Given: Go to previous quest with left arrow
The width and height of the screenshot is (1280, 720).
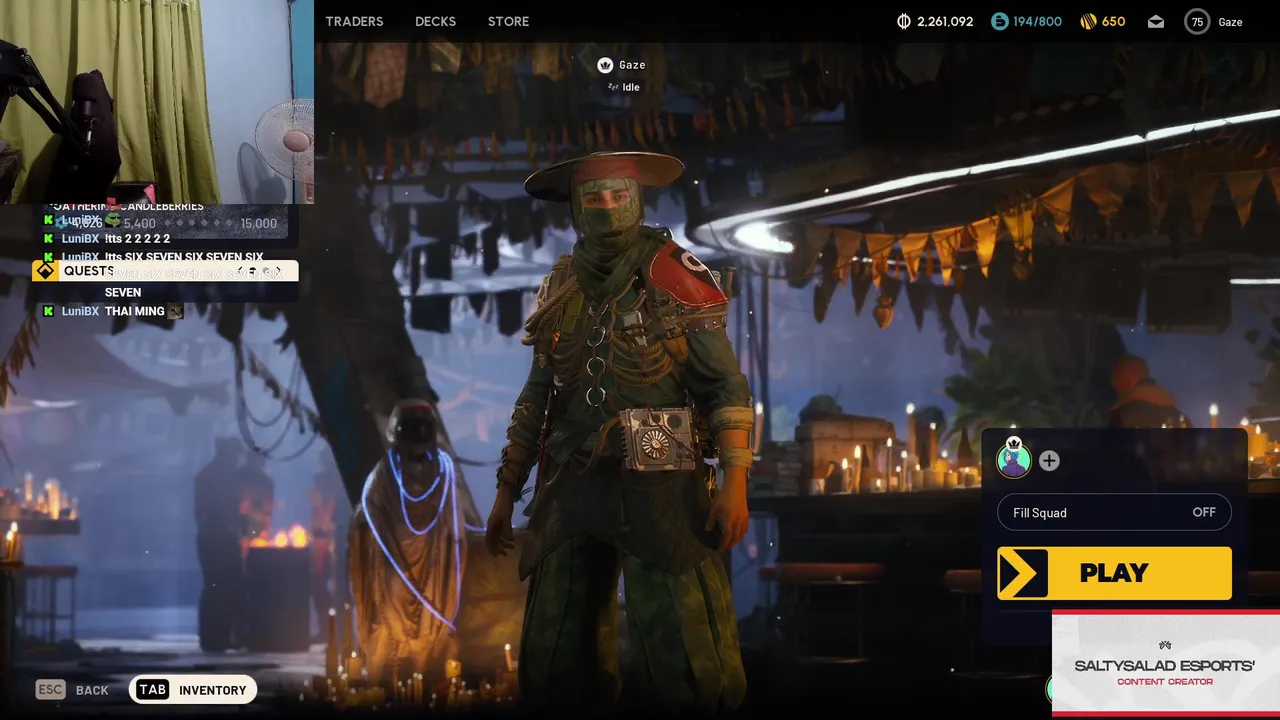Looking at the screenshot, I should point(242,271).
